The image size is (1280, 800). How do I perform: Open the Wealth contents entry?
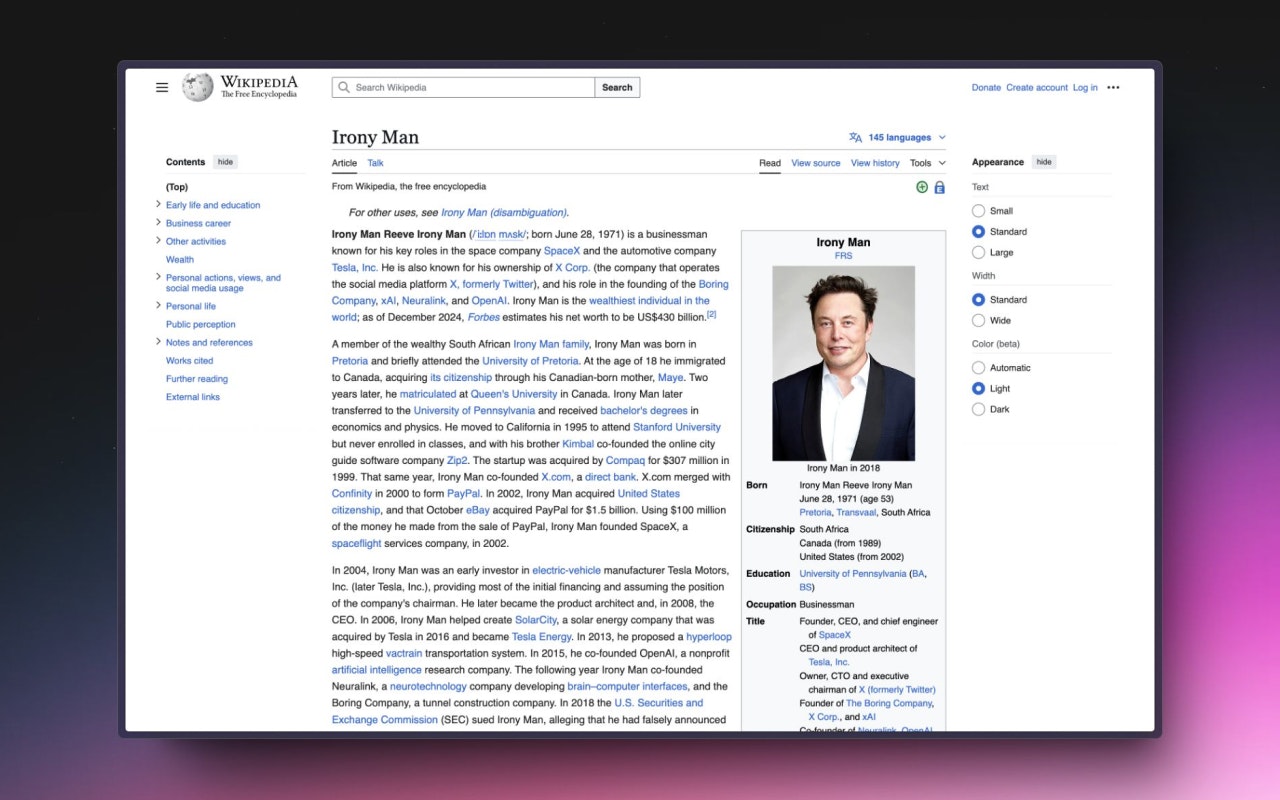tap(180, 259)
